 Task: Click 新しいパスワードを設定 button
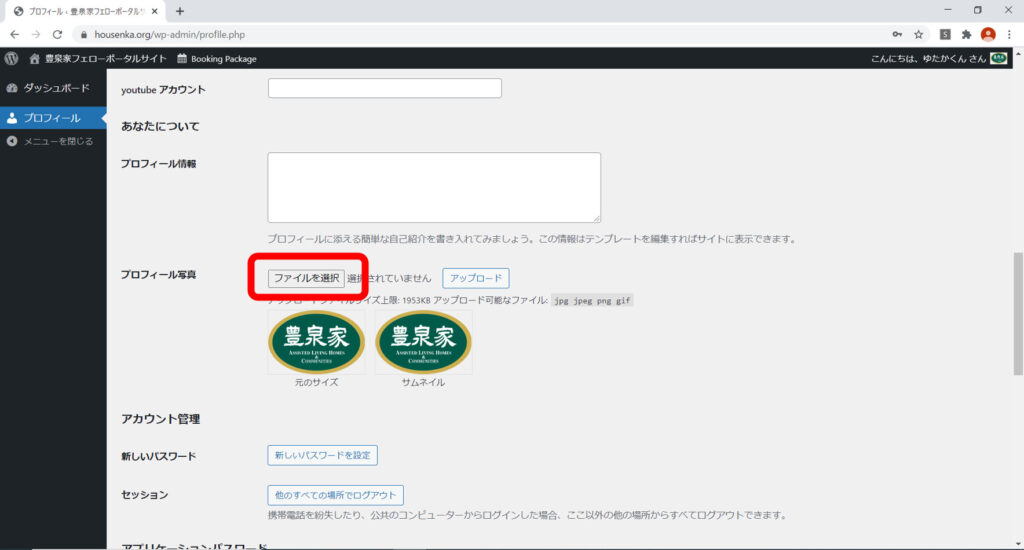point(322,456)
